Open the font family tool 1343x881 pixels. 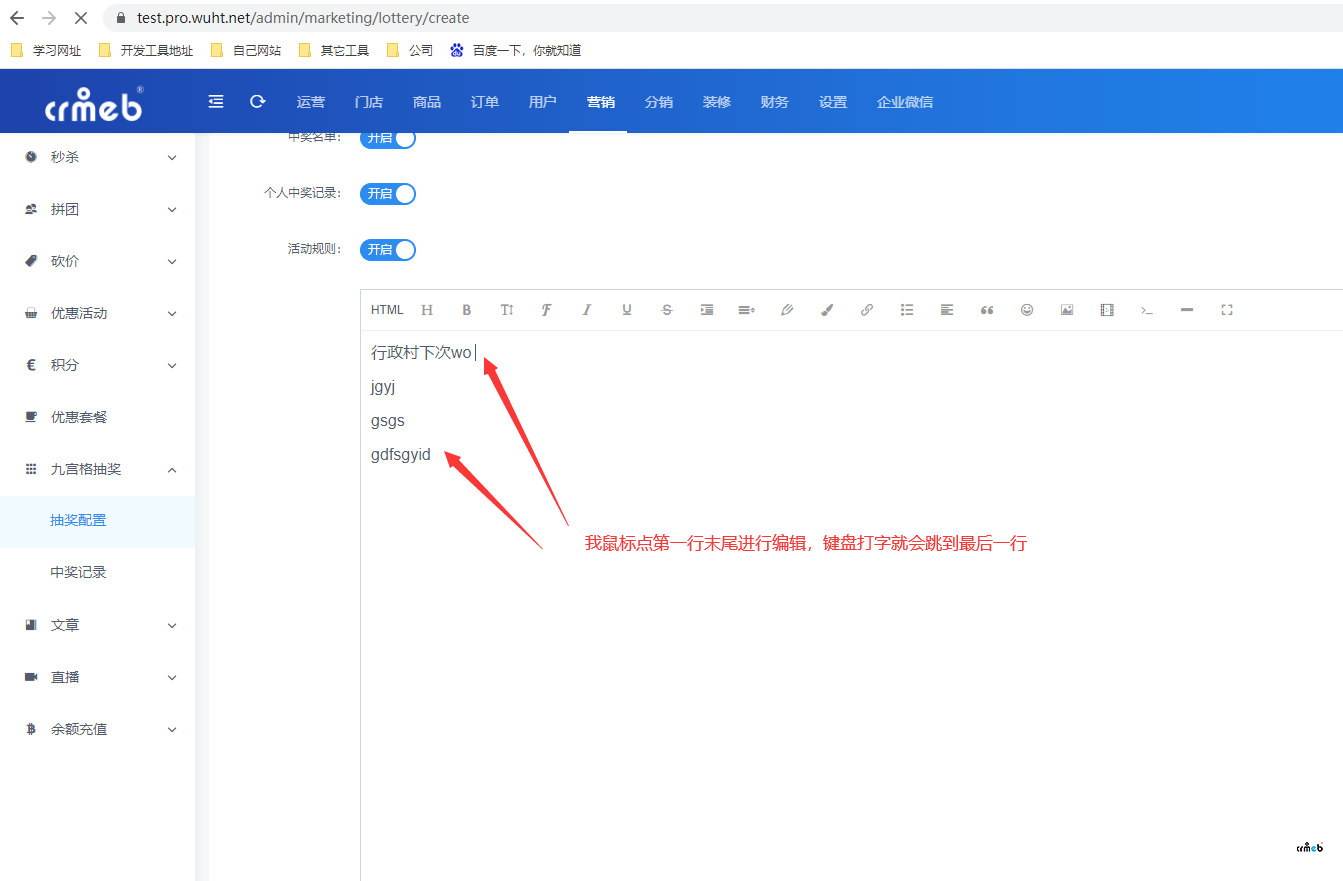point(547,310)
